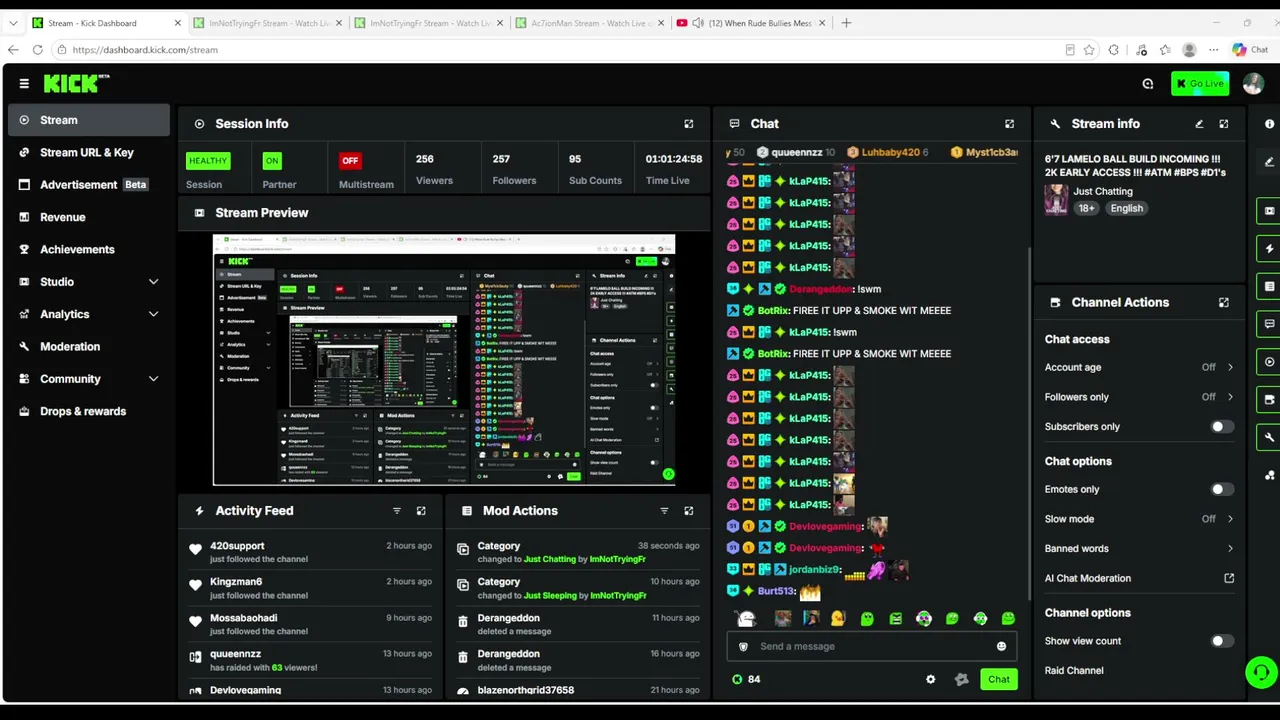Click the support headset bubble
1280x720 pixels.
click(x=1261, y=673)
